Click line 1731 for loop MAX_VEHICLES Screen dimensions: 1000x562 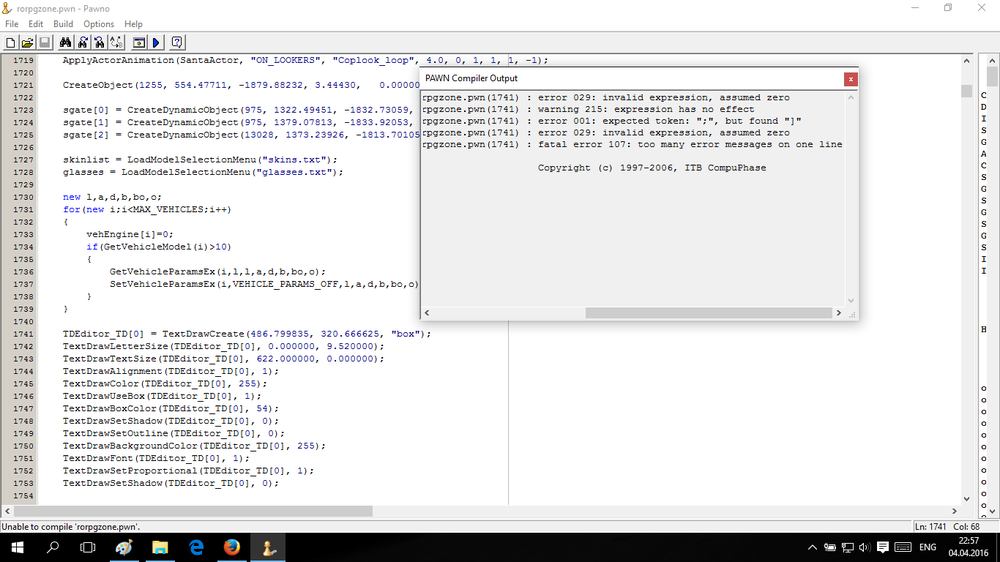147,209
